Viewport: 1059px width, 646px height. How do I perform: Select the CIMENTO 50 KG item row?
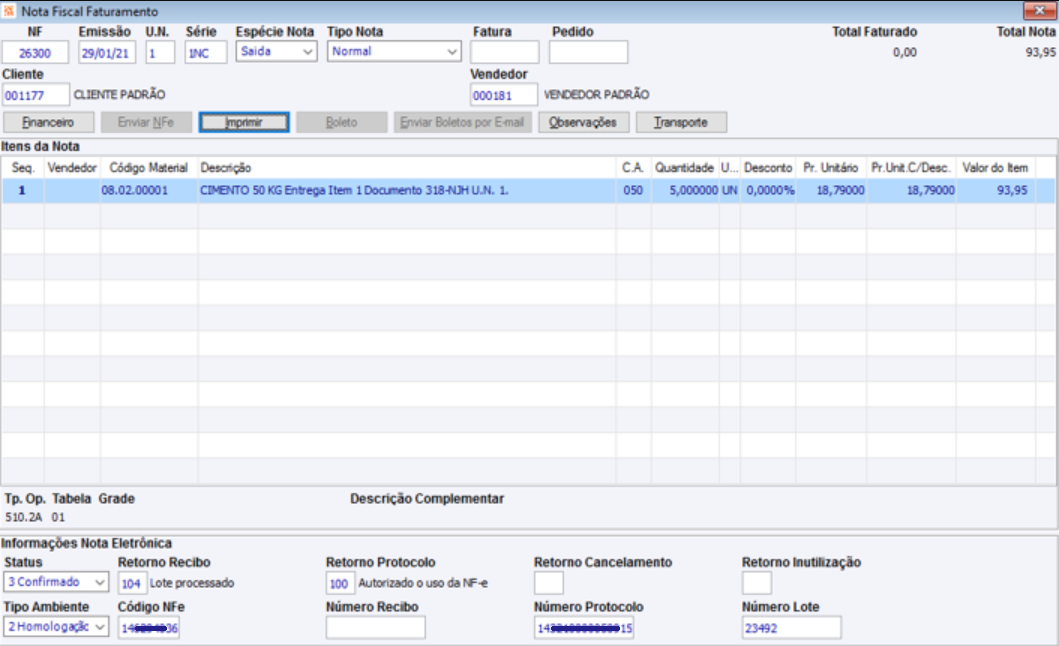[x=528, y=191]
